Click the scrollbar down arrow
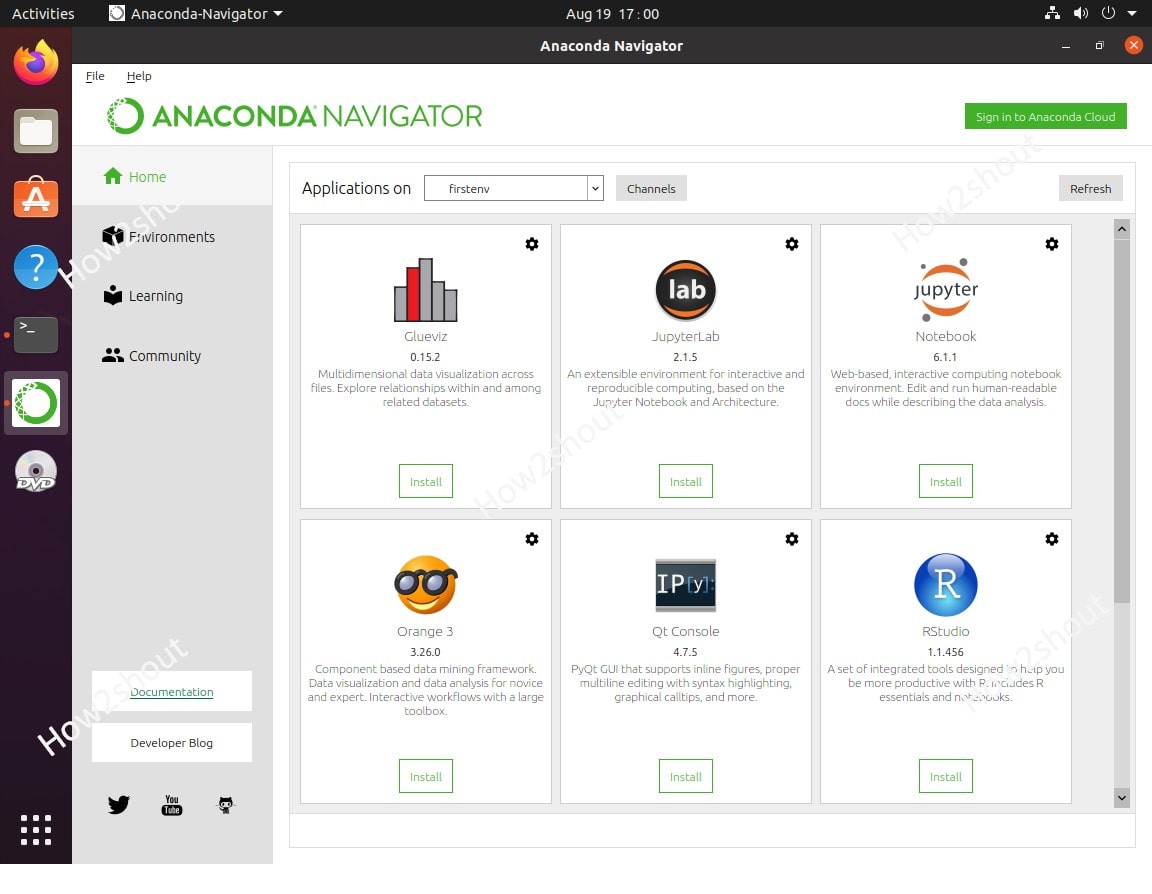Viewport: 1152px width, 894px height. tap(1121, 798)
